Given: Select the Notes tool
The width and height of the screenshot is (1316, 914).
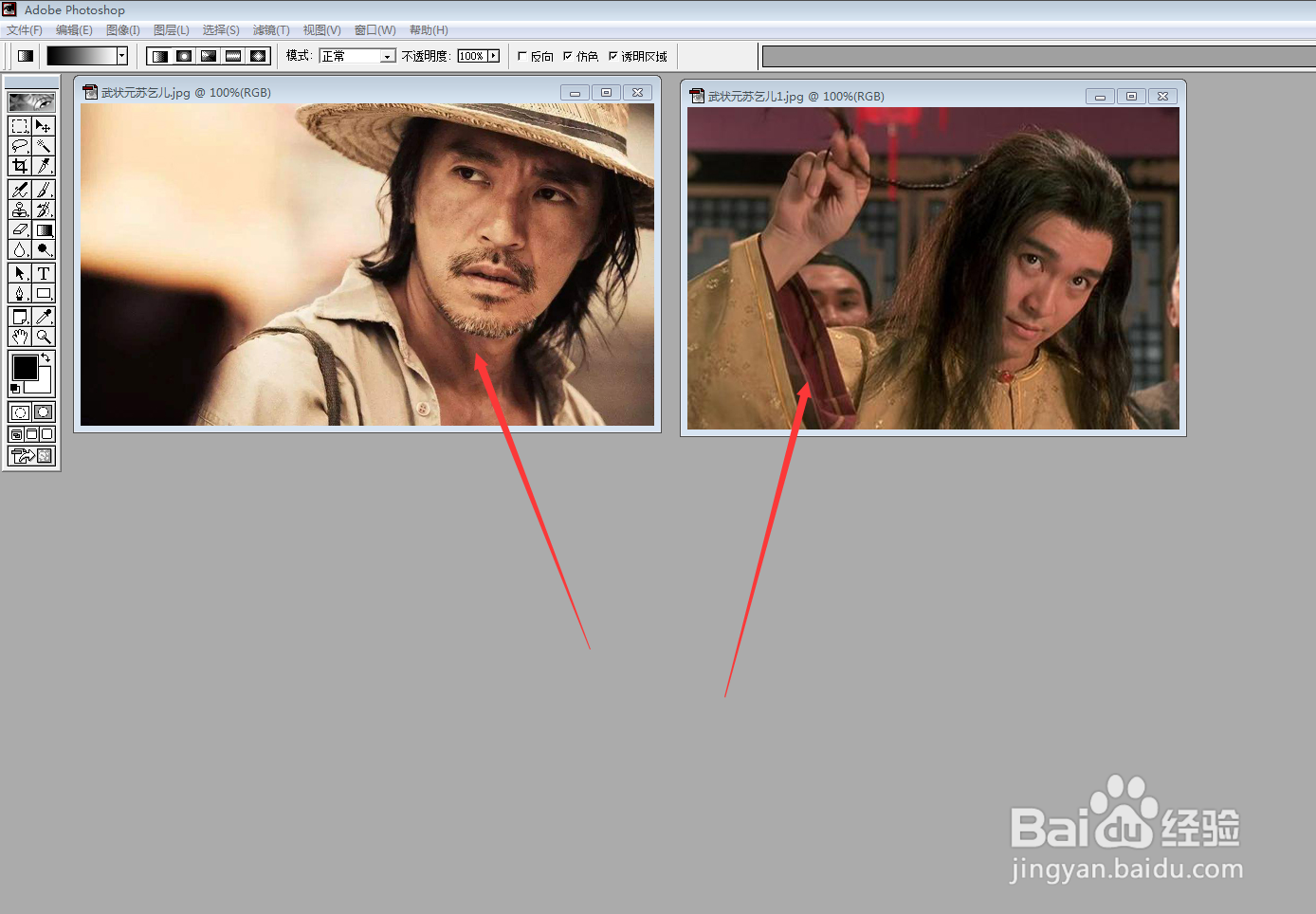Looking at the screenshot, I should click(20, 317).
